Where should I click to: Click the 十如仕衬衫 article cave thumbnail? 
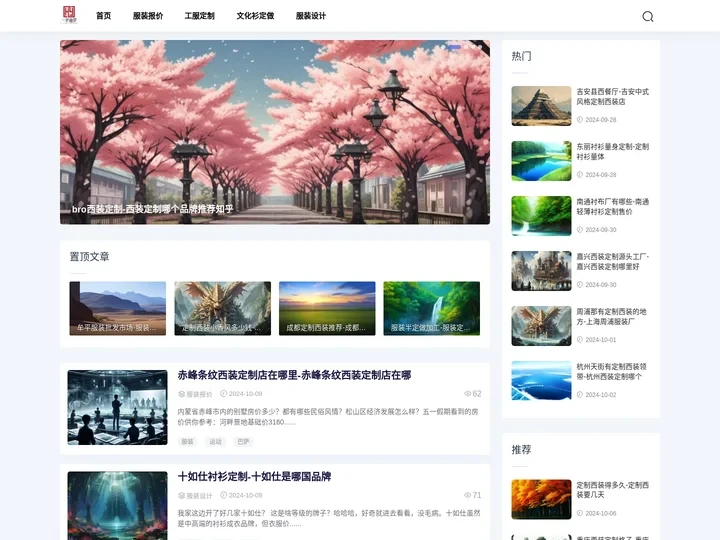coord(118,506)
